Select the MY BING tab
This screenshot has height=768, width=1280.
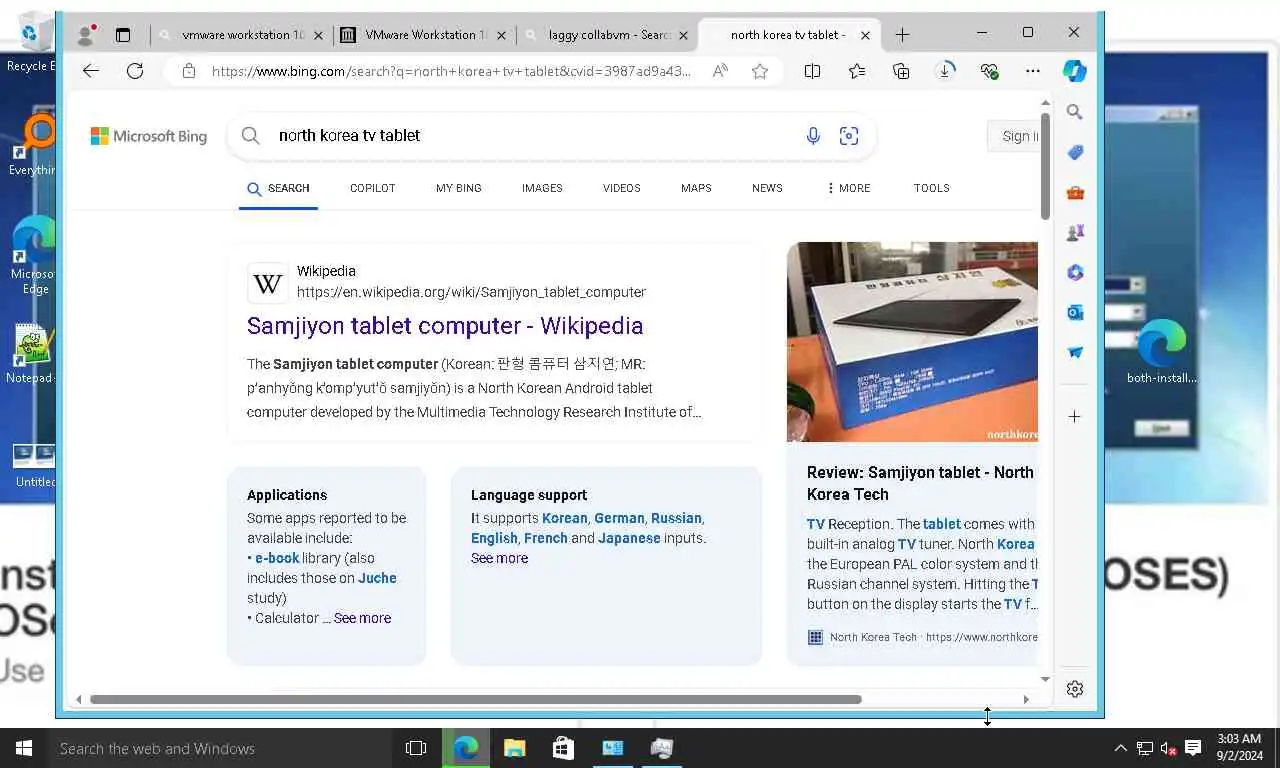459,188
